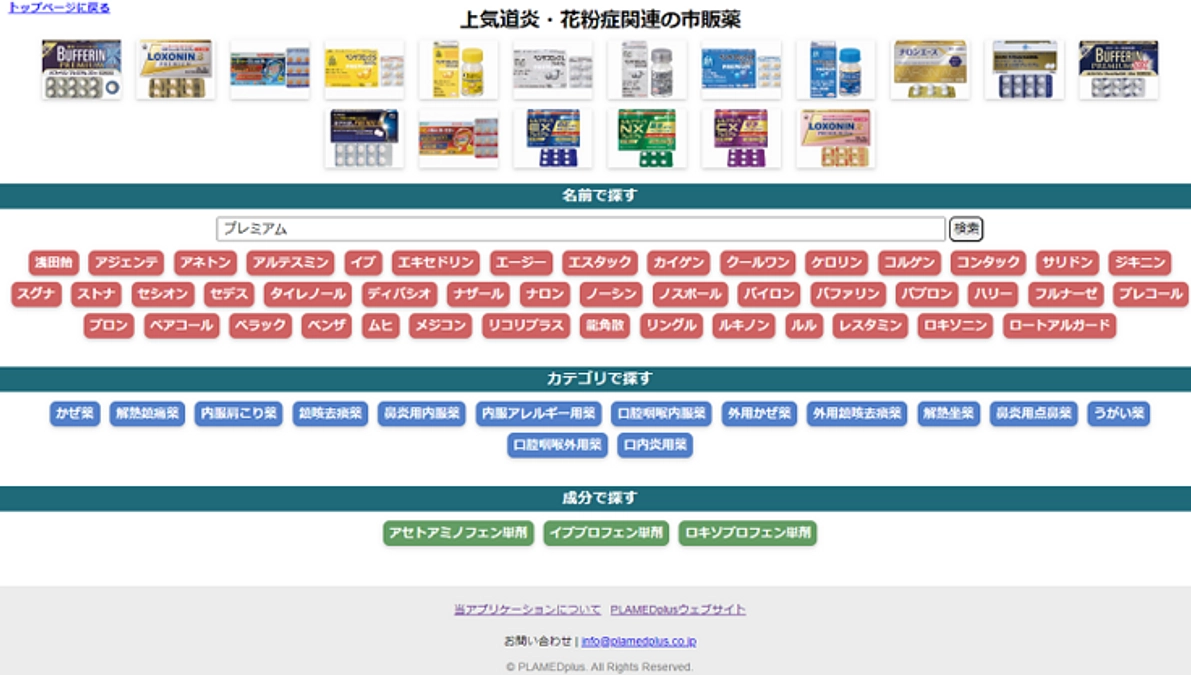
Task: Click the Loxonin S thumbnail in second row
Action: point(836,137)
